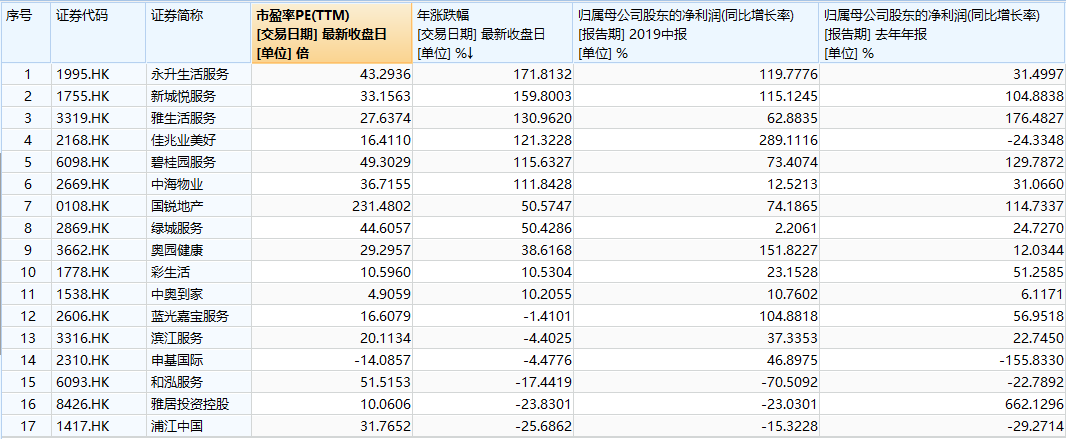Click yearly change value -1.4101
Screen dimensions: 1066x439
point(550,316)
